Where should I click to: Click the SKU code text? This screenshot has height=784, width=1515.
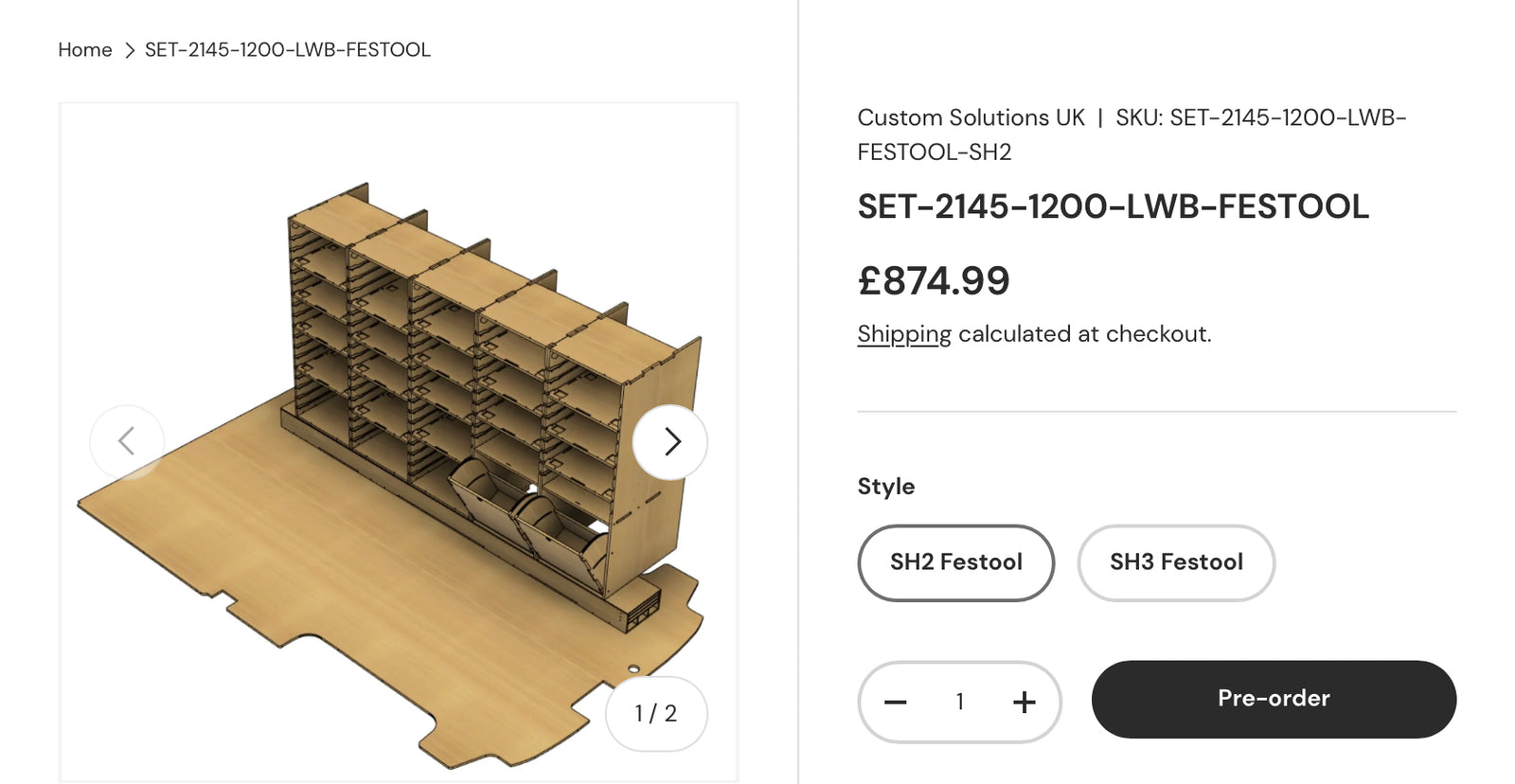coord(1259,118)
